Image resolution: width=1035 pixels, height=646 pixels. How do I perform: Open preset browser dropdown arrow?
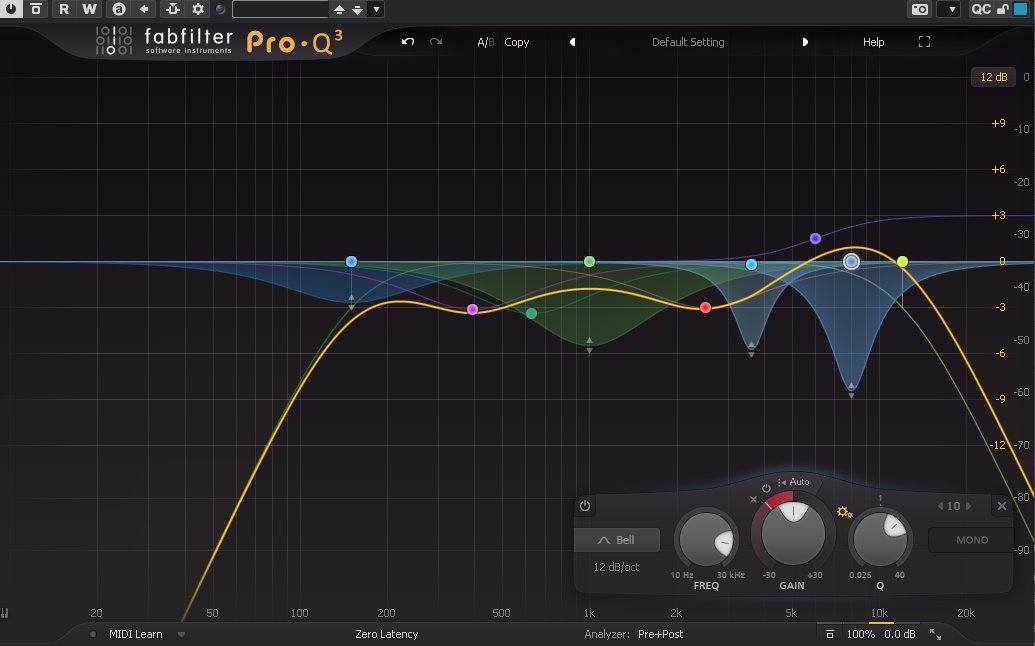(376, 9)
